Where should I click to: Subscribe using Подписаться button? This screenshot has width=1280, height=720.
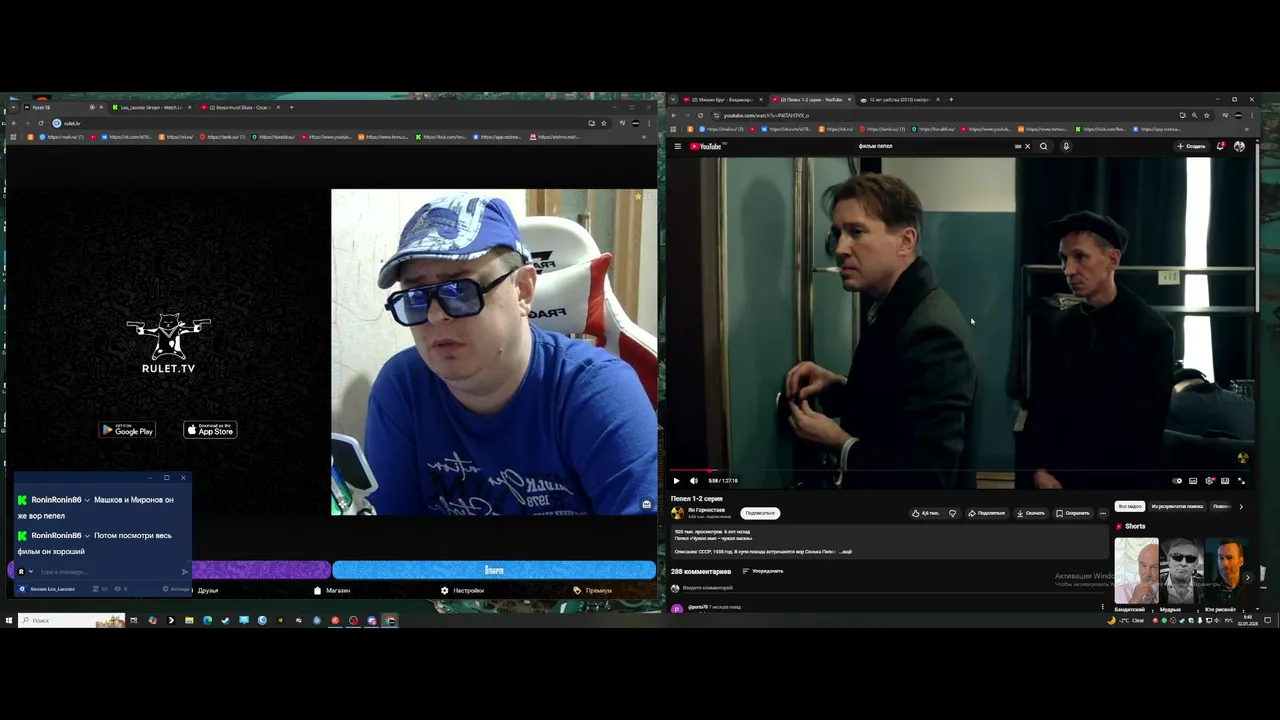[760, 513]
